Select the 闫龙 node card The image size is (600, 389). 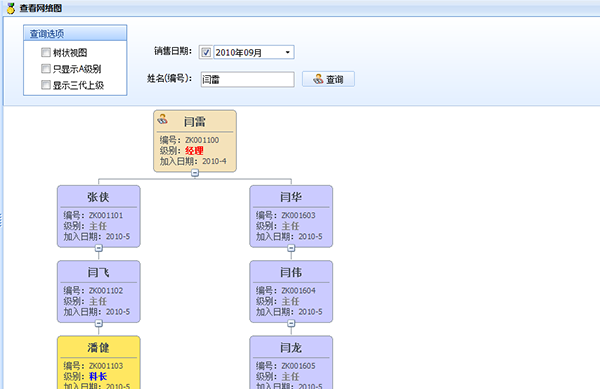coord(291,362)
